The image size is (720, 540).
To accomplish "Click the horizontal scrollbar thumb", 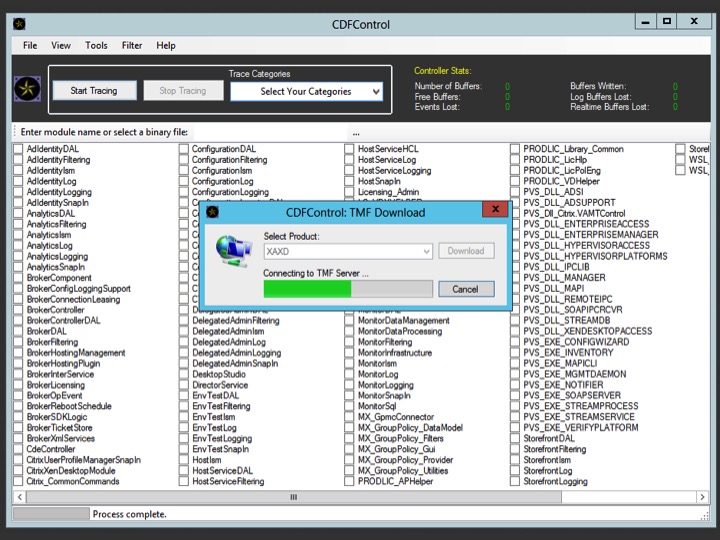I will pos(294,497).
